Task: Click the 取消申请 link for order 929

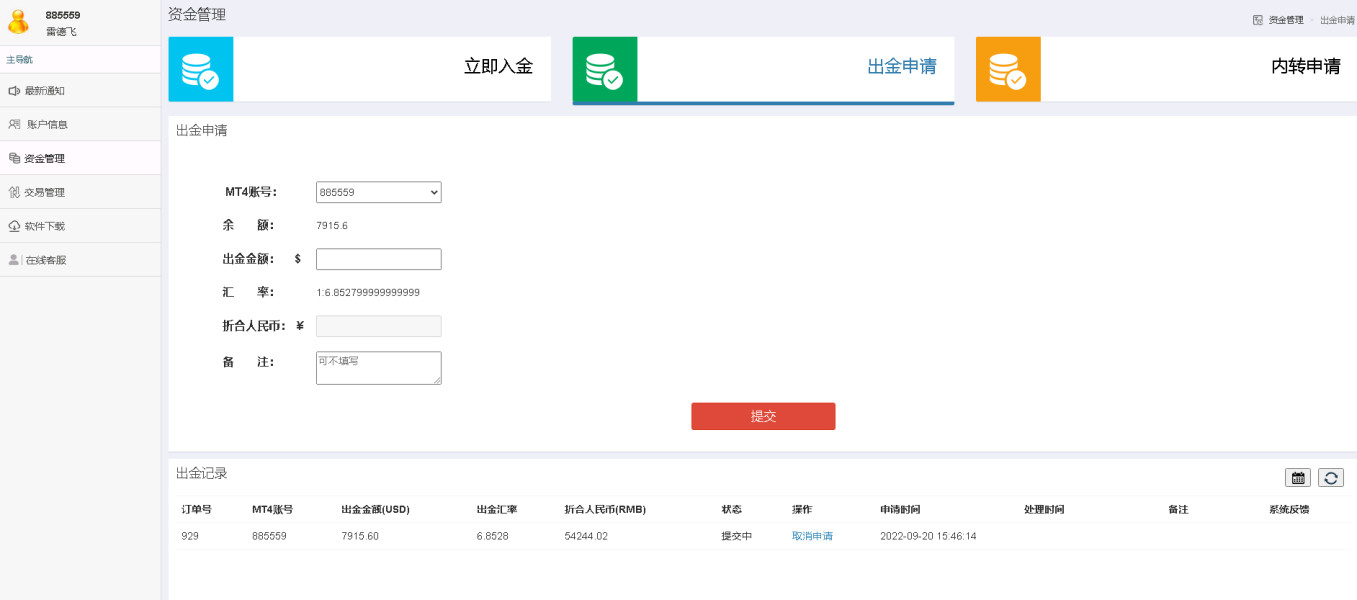Action: click(812, 536)
